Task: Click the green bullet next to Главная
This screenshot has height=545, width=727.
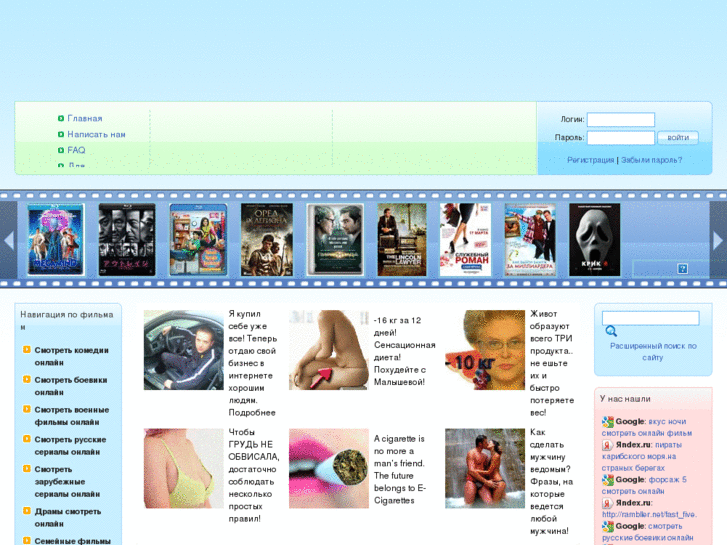Action: click(61, 119)
